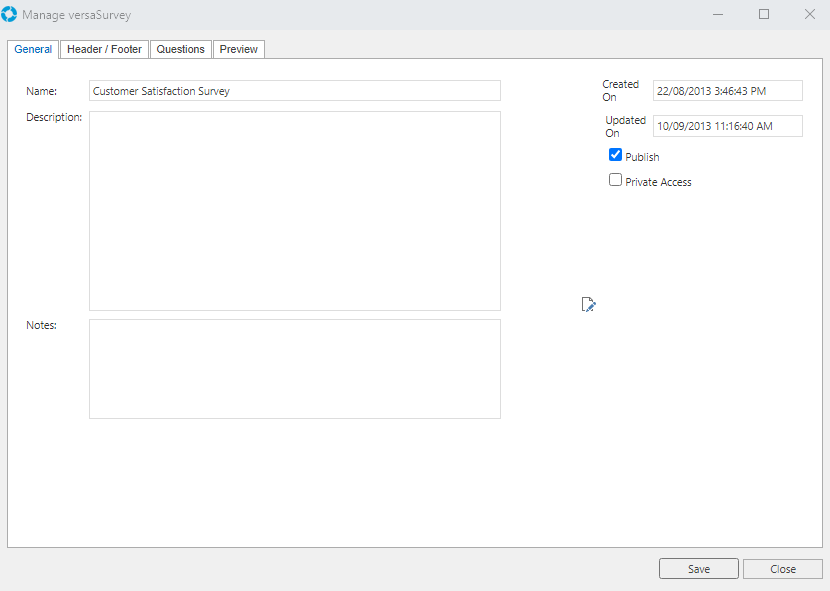Maximize the Manage versaSurvey window

point(764,14)
